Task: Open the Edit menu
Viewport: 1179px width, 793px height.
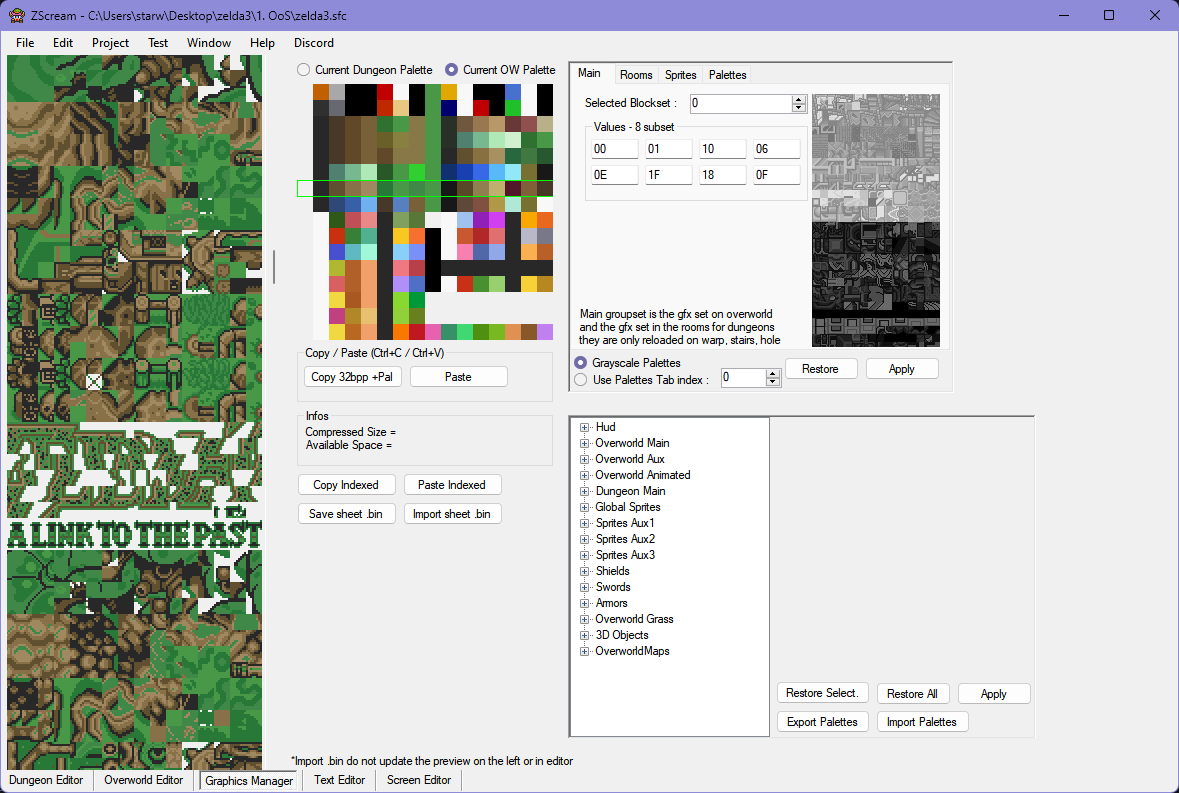Action: [62, 43]
